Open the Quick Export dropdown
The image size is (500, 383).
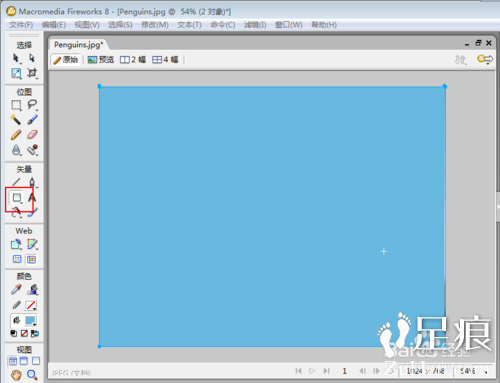(x=485, y=60)
